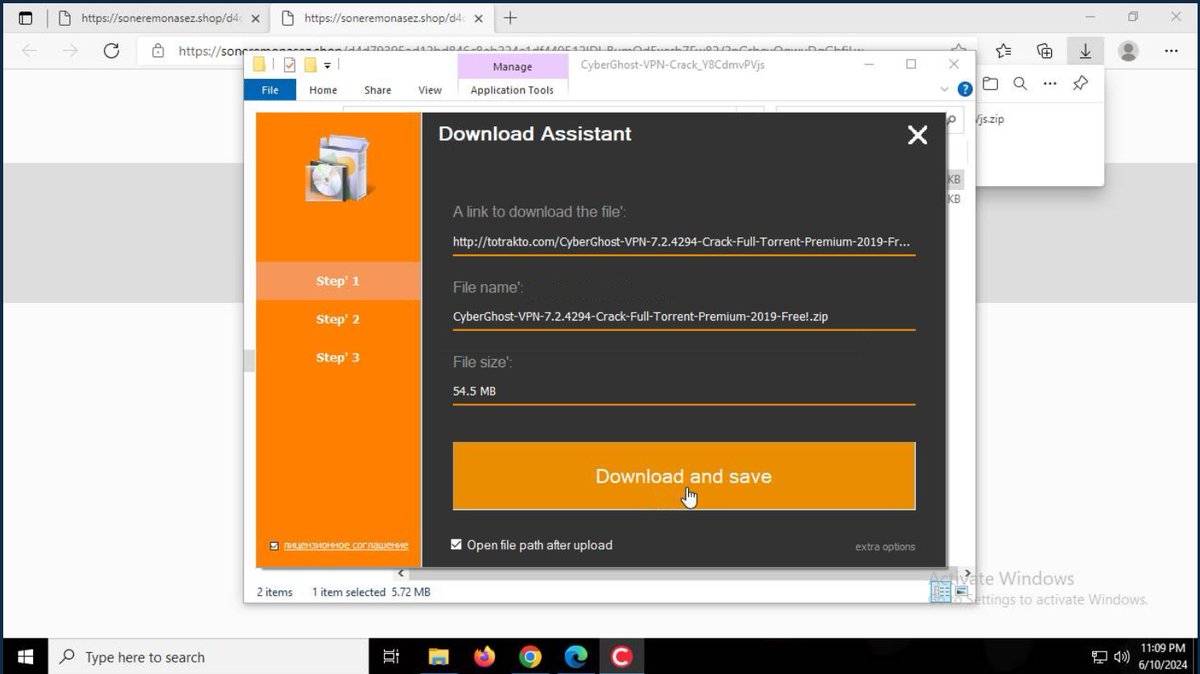Image resolution: width=1200 pixels, height=674 pixels.
Task: Open the File tab in File Explorer
Action: [x=270, y=90]
